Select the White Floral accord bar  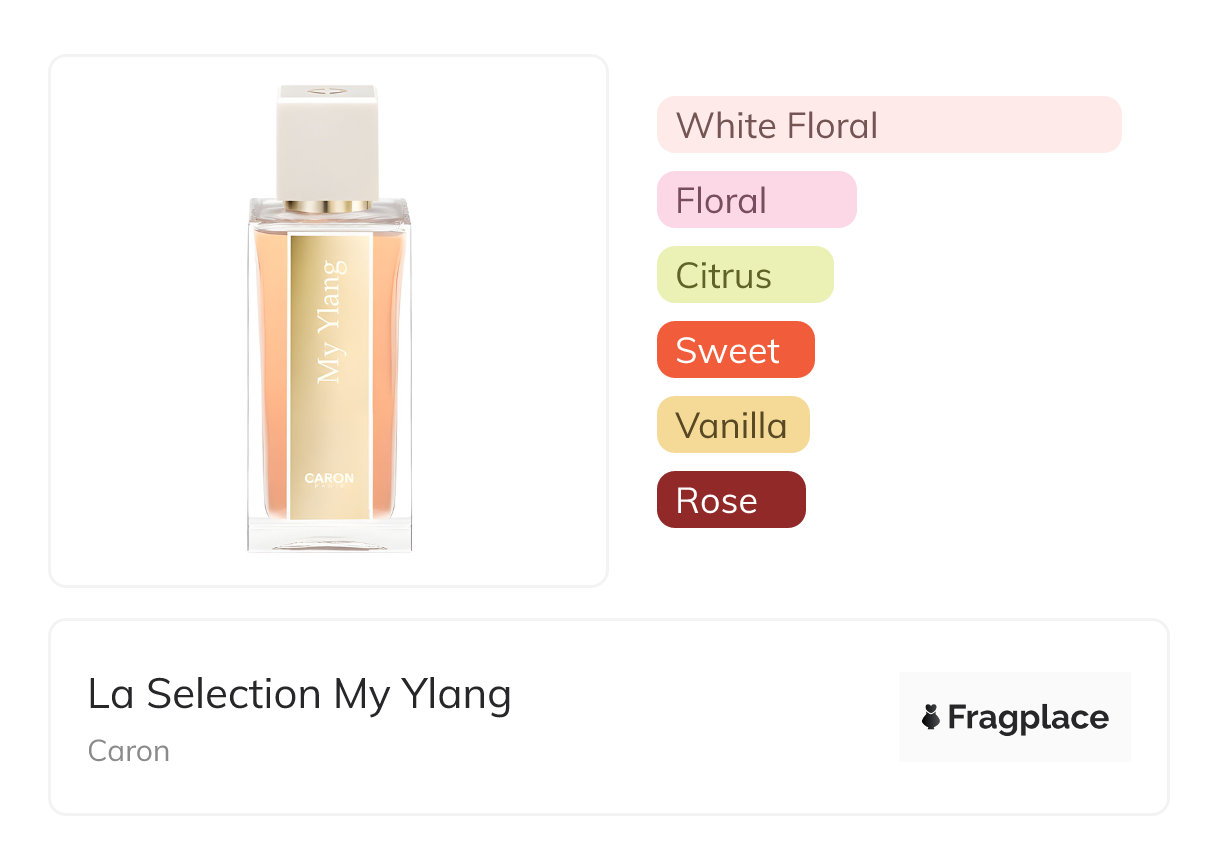(x=888, y=125)
